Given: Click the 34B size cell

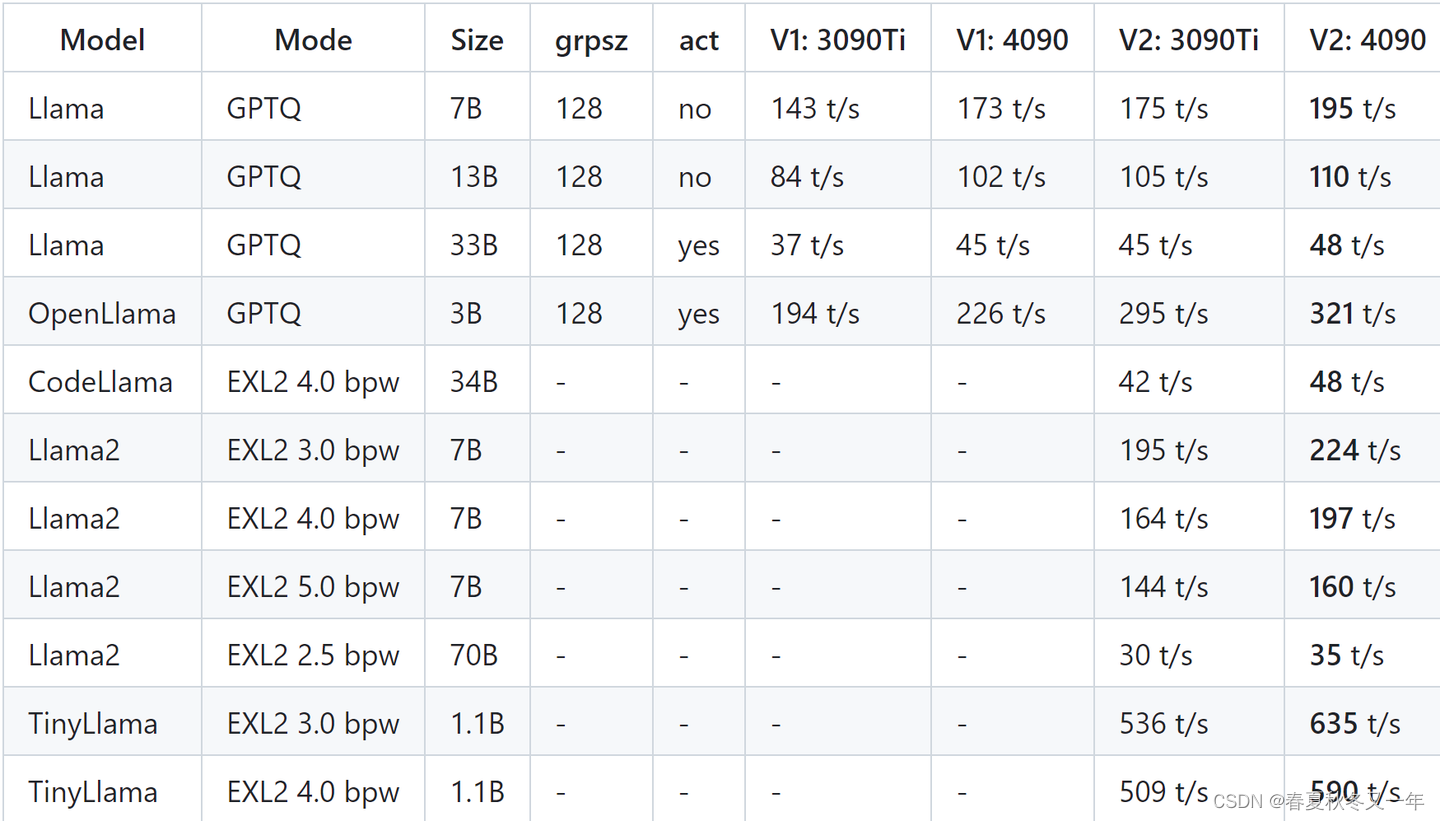Looking at the screenshot, I should point(477,381).
